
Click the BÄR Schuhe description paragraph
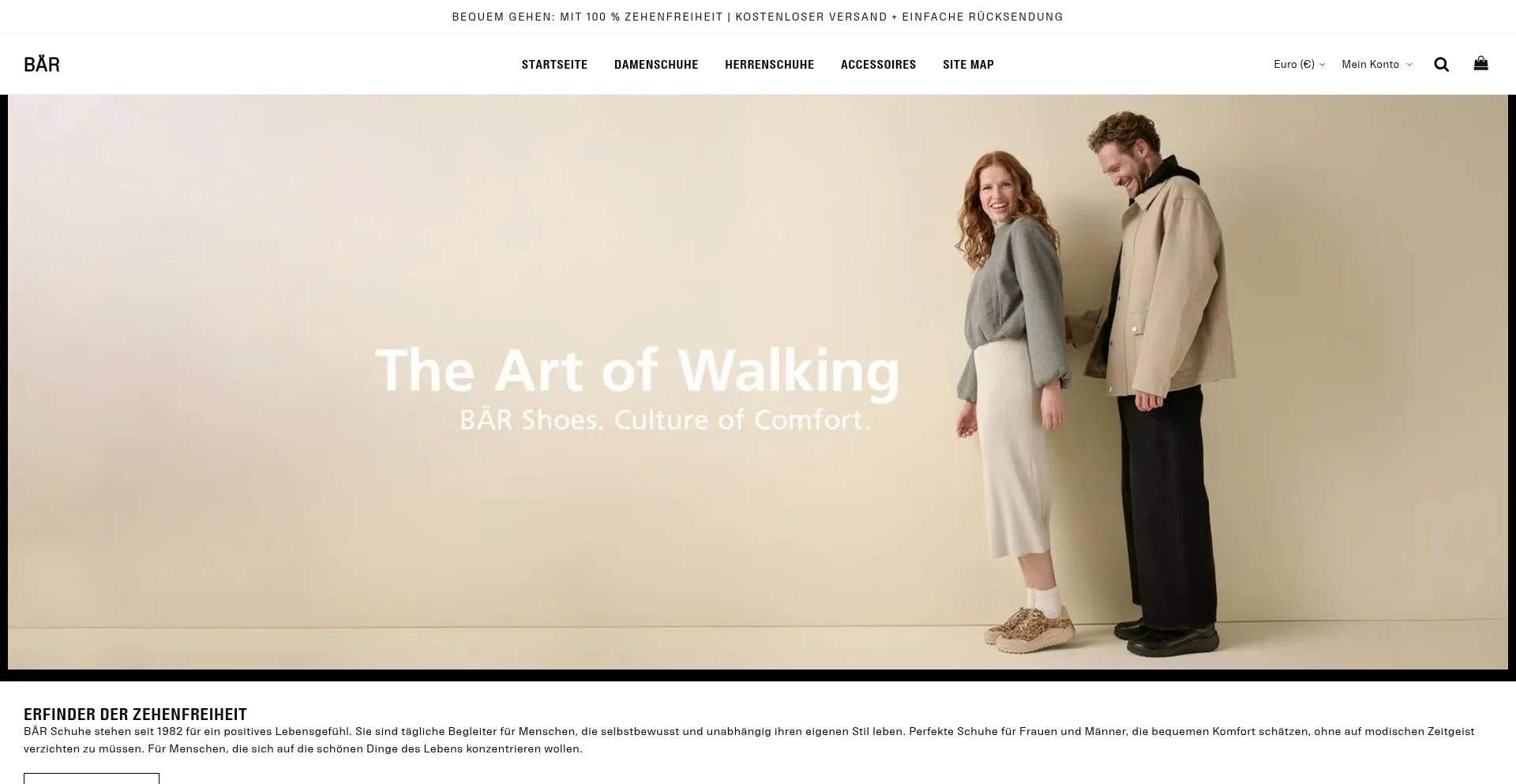[x=749, y=740]
